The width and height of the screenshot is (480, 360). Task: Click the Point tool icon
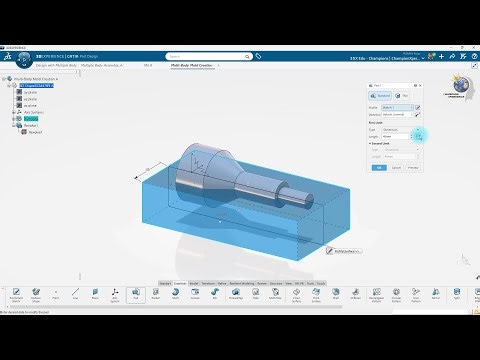pos(56,295)
